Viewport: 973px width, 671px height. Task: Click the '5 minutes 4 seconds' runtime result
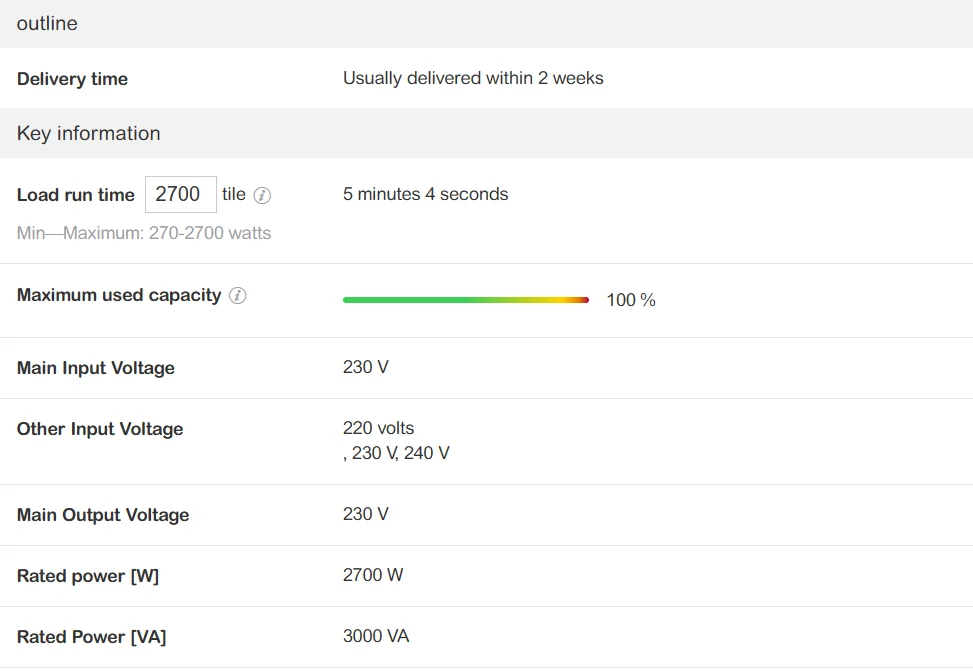[x=425, y=194]
